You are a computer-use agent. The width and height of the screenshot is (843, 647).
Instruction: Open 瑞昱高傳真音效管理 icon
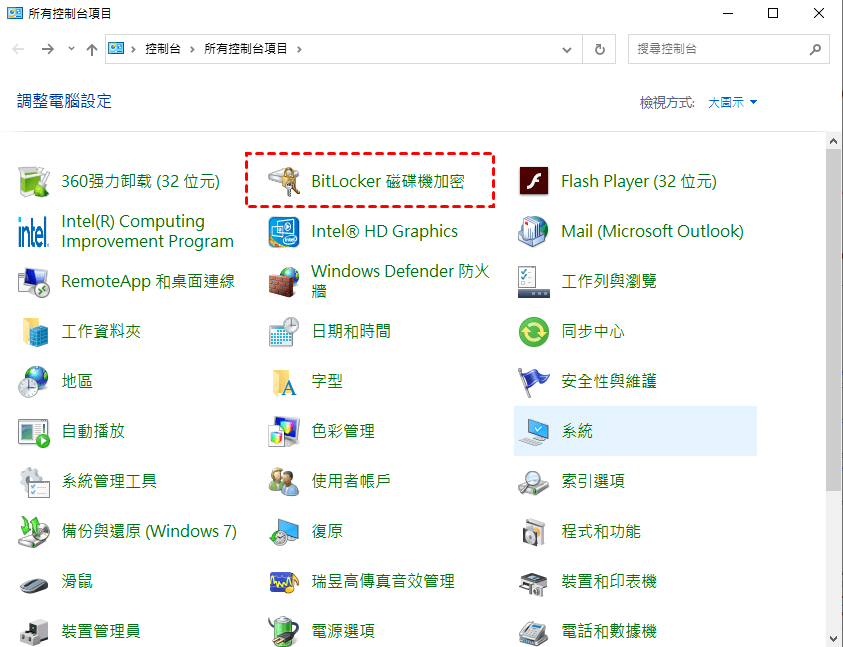[x=284, y=582]
